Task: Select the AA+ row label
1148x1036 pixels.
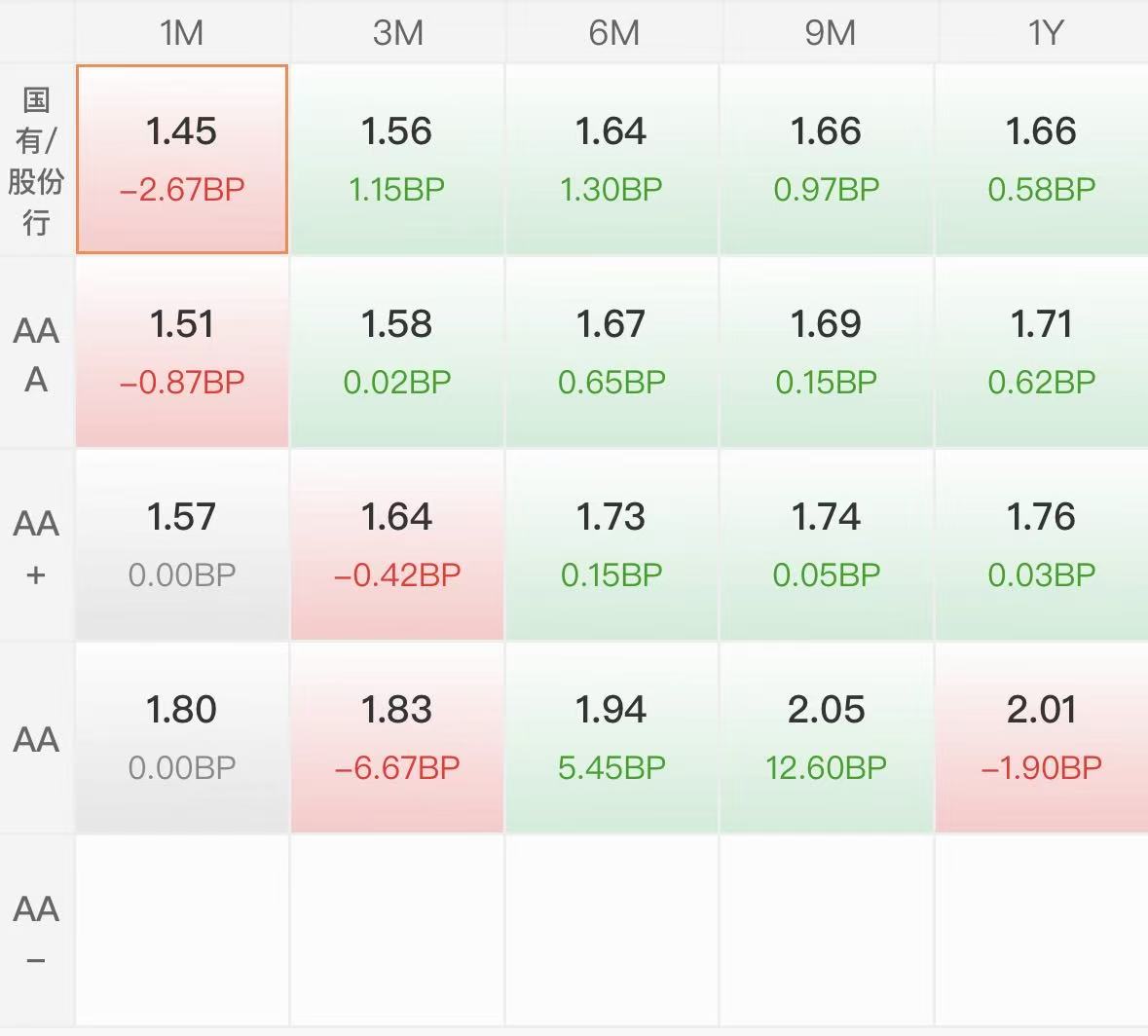Action: (36, 546)
